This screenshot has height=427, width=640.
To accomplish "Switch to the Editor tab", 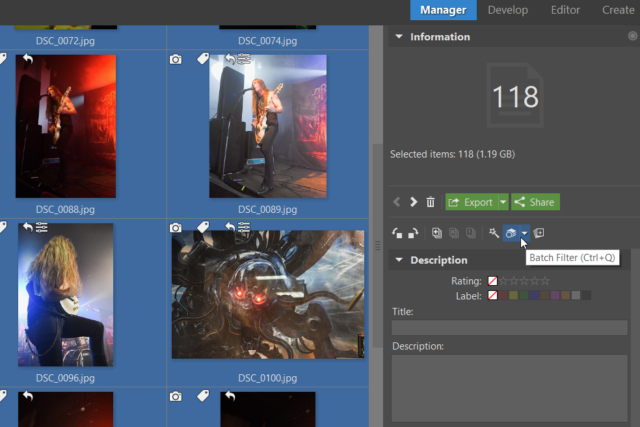I will (565, 10).
